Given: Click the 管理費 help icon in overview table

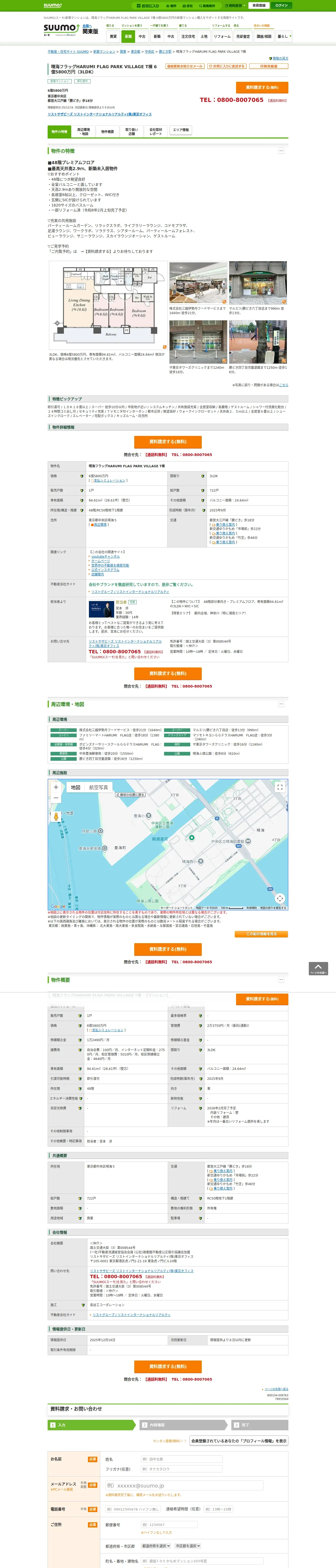Looking at the screenshot, I should (201, 1026).
